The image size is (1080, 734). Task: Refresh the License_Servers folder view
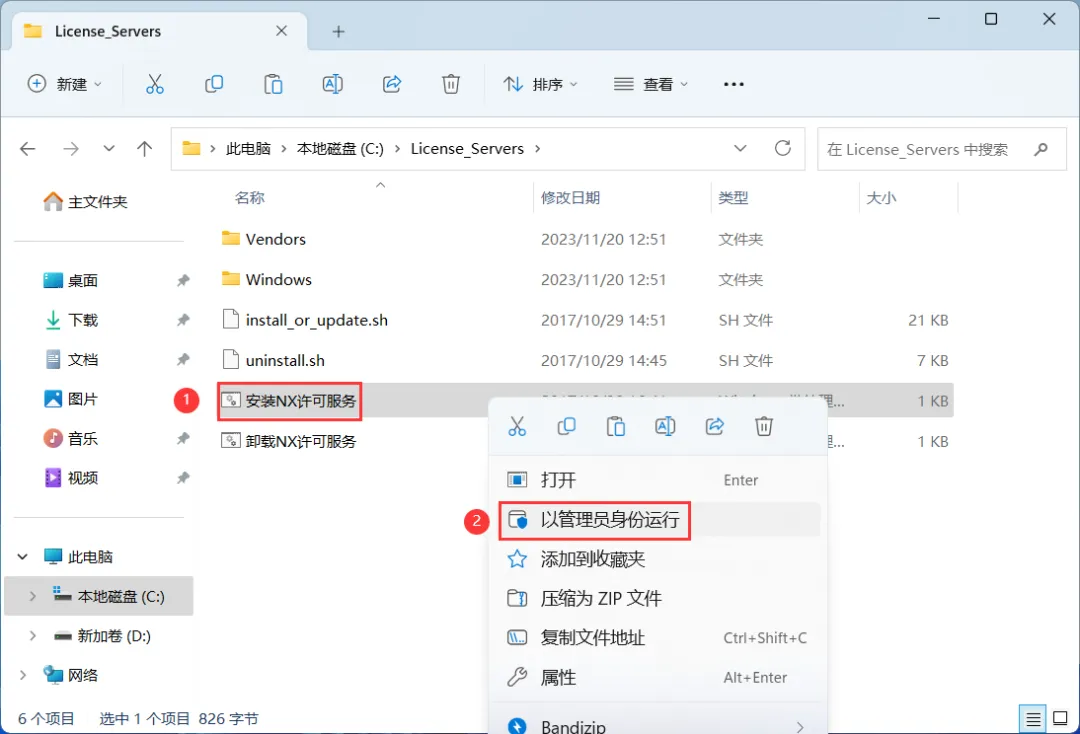click(783, 148)
